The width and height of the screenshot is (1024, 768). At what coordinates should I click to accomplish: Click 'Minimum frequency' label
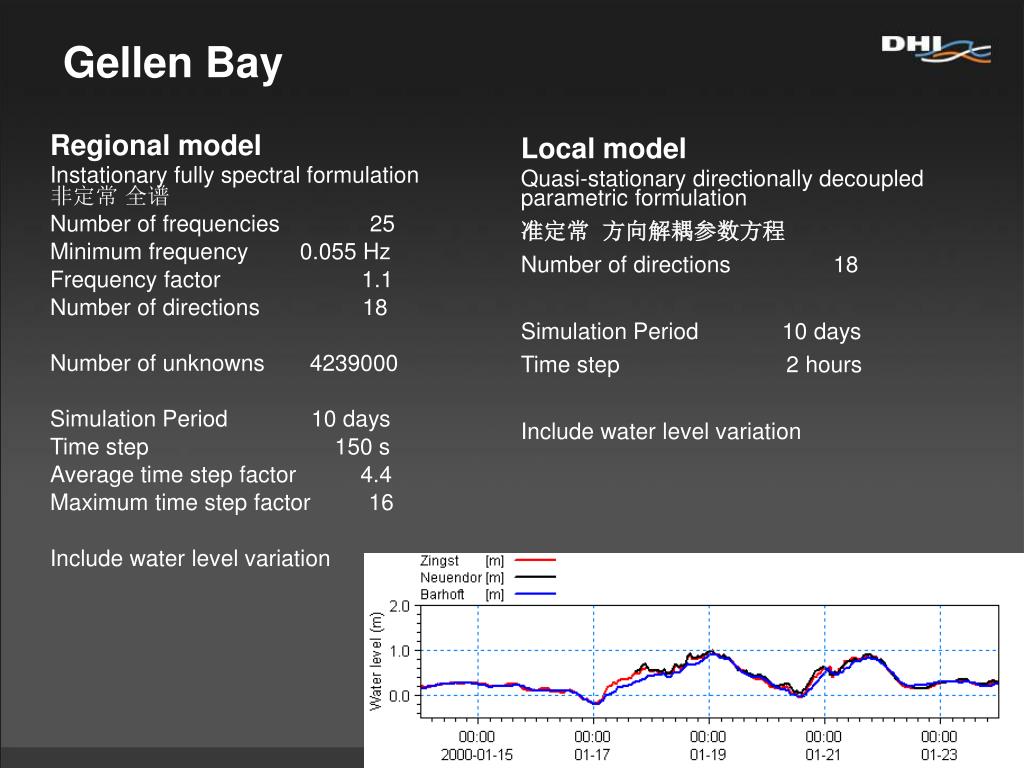coord(150,252)
